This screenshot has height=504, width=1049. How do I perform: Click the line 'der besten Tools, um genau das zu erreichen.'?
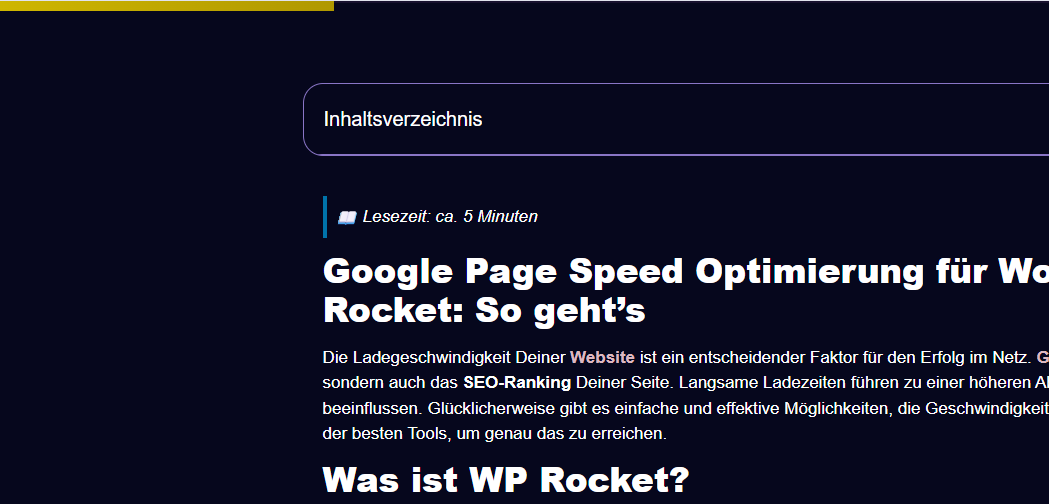click(x=494, y=434)
